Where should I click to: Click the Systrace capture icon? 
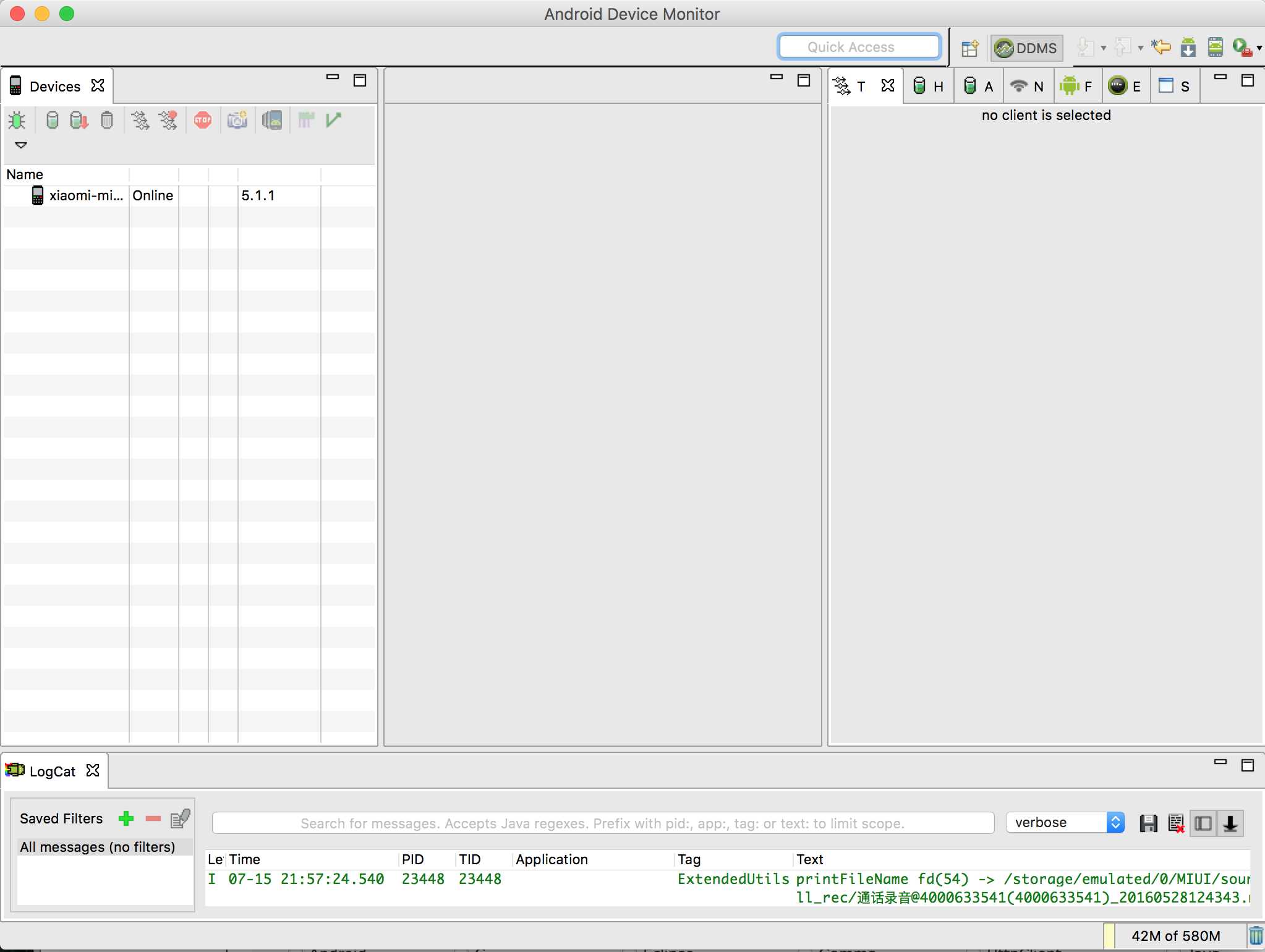306,120
